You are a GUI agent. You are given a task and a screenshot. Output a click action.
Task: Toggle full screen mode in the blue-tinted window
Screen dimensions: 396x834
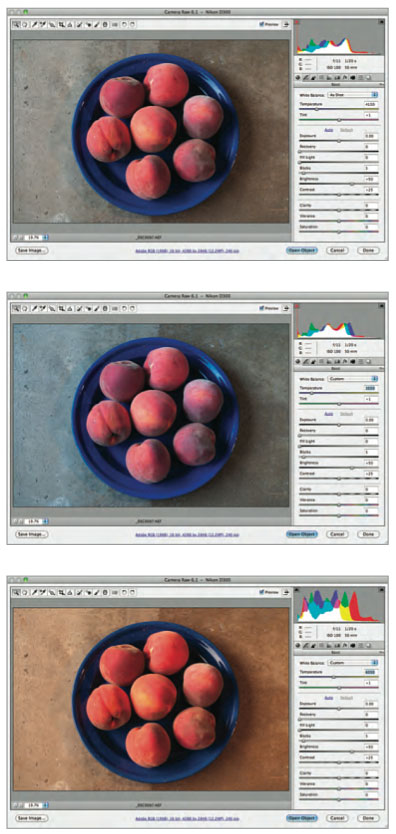pos(286,308)
